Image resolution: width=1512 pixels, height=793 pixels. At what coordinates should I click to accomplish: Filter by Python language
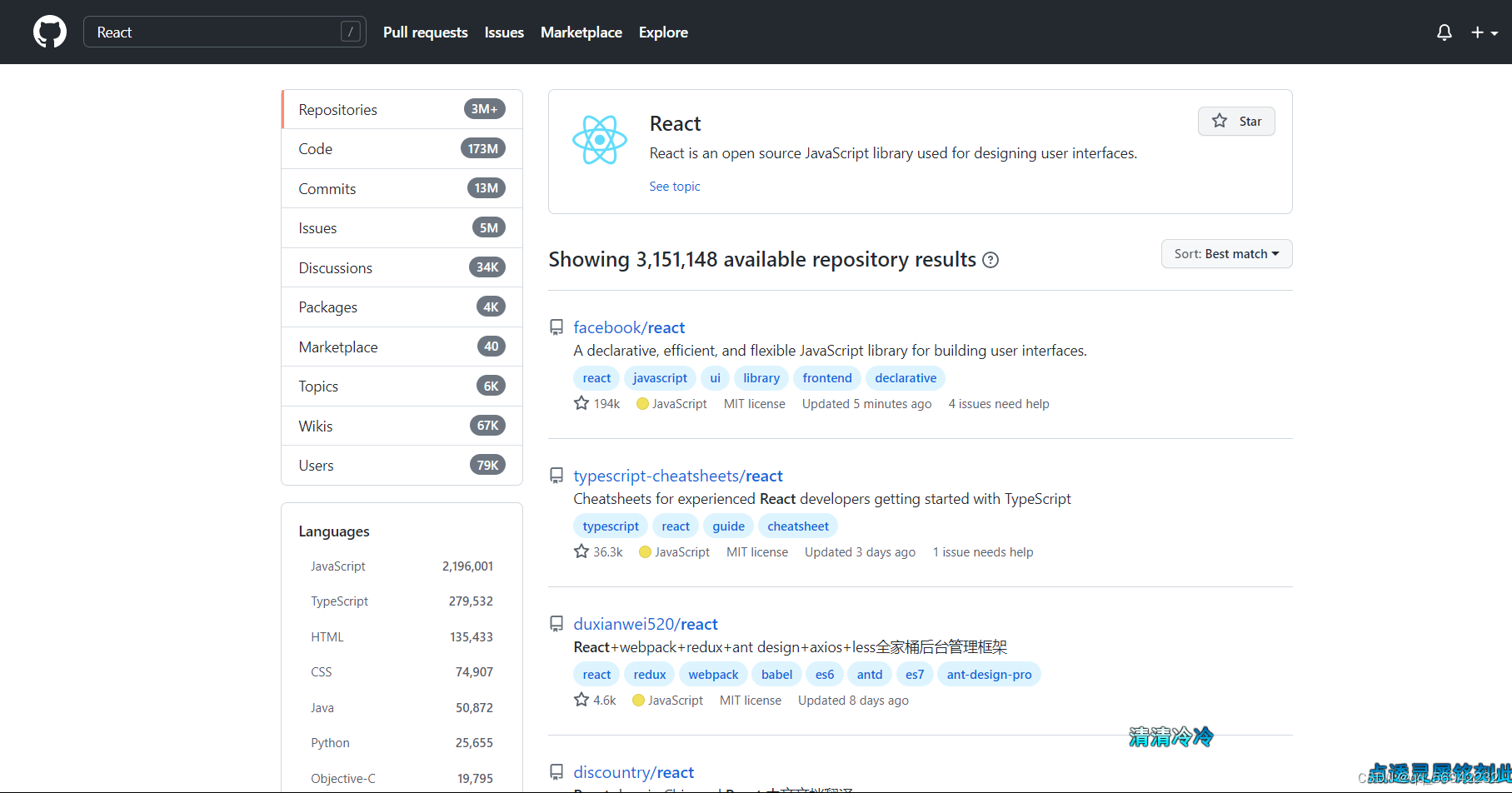click(x=402, y=743)
